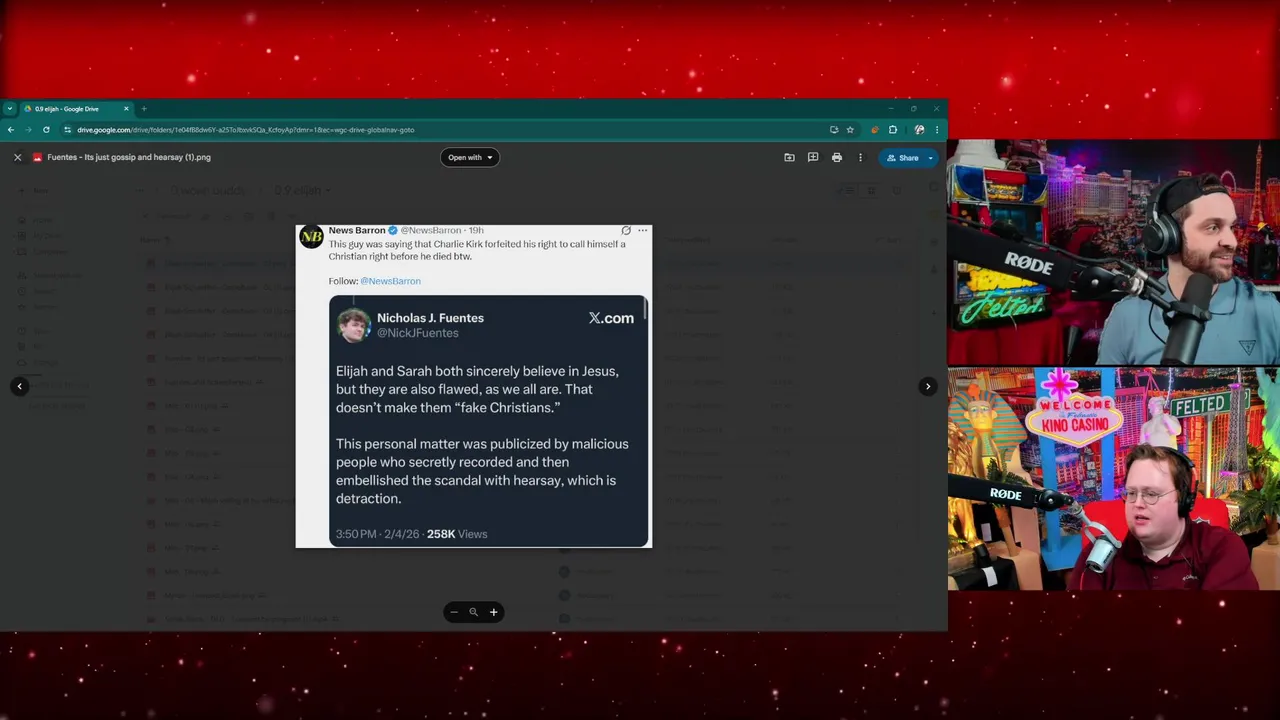This screenshot has width=1280, height=720.
Task: Open the Chrome profile avatar
Action: (x=919, y=130)
